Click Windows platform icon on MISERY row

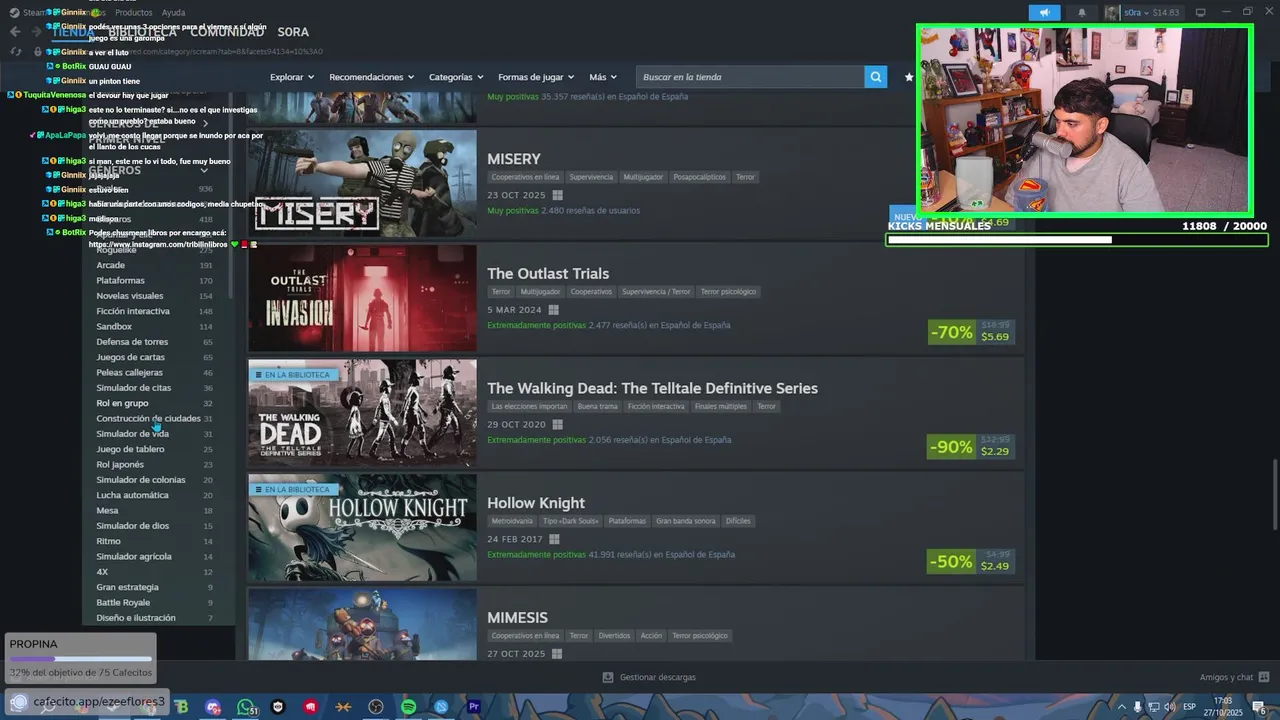(558, 195)
